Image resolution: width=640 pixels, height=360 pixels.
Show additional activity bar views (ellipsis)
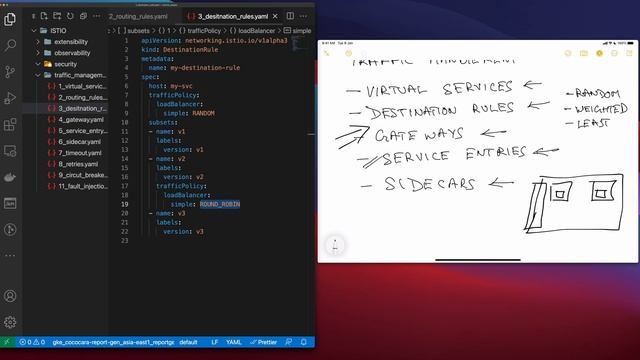(x=10, y=256)
